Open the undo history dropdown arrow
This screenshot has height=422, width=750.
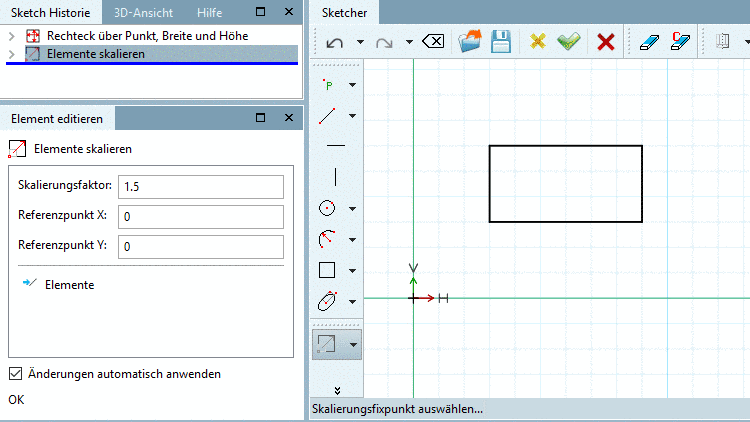(360, 42)
